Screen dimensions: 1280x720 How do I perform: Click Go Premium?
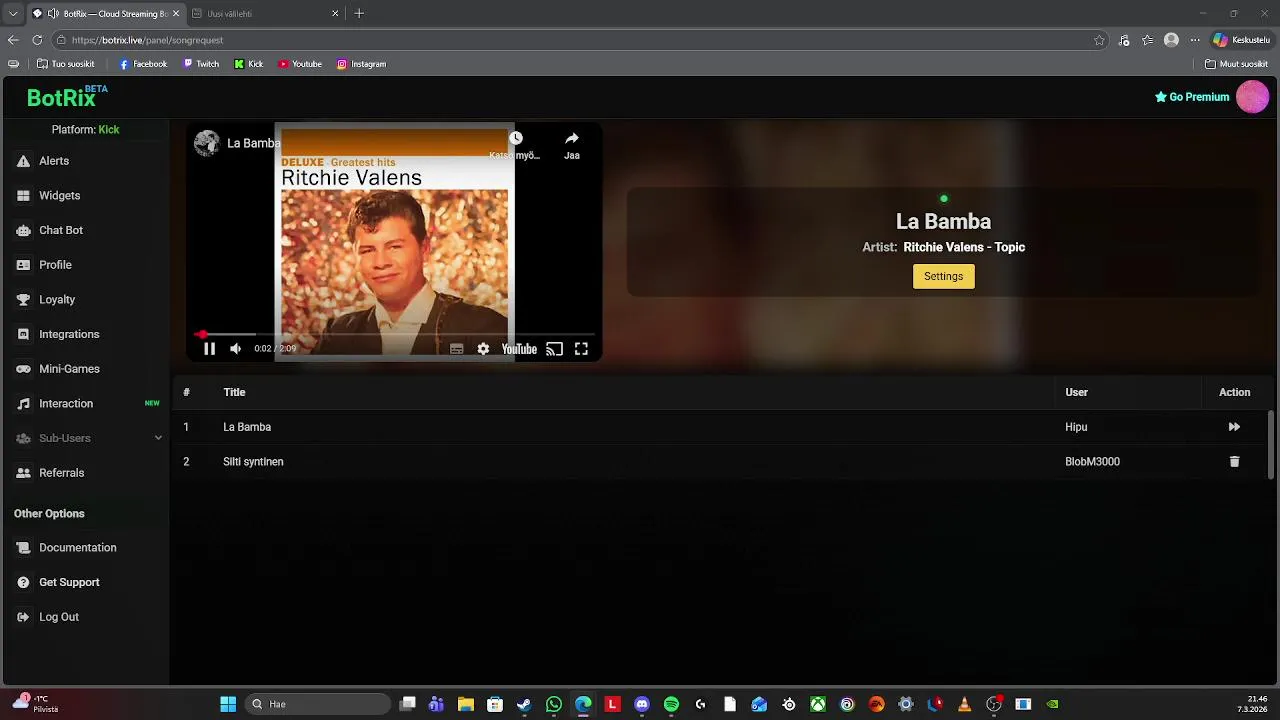(1192, 97)
